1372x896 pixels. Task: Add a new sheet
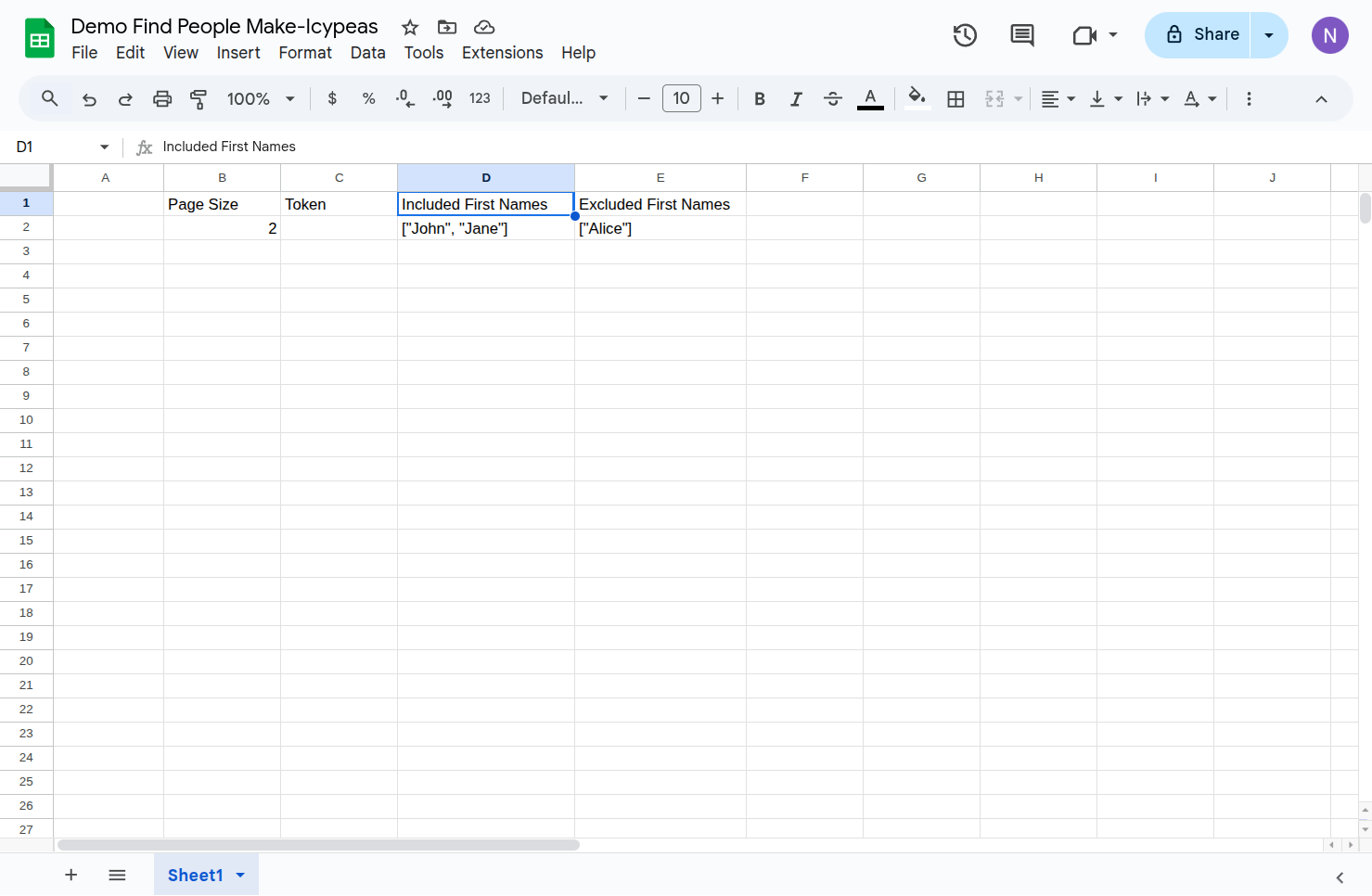click(71, 875)
